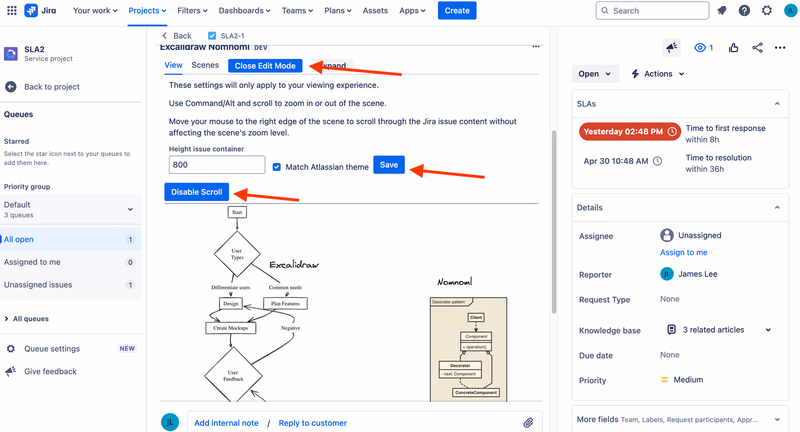Toggle Match Atlassian theme checkbox
The height and width of the screenshot is (432, 800).
[277, 167]
